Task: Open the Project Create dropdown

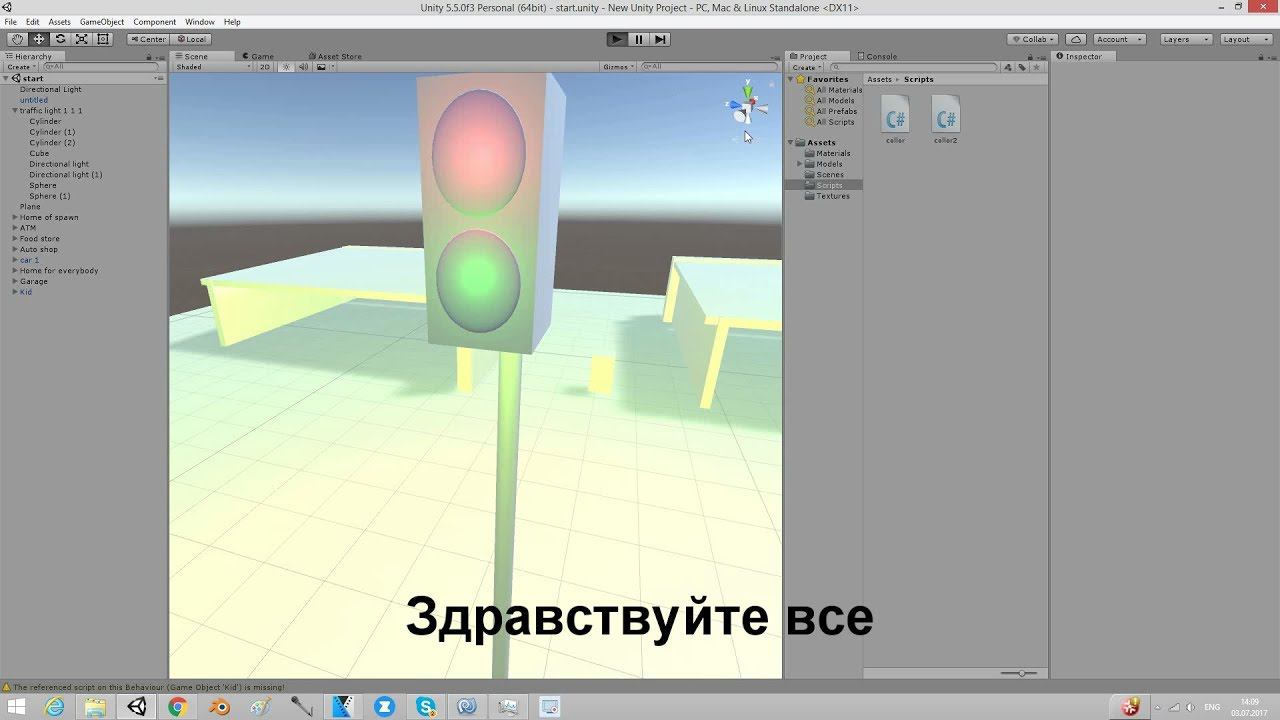Action: click(x=806, y=67)
